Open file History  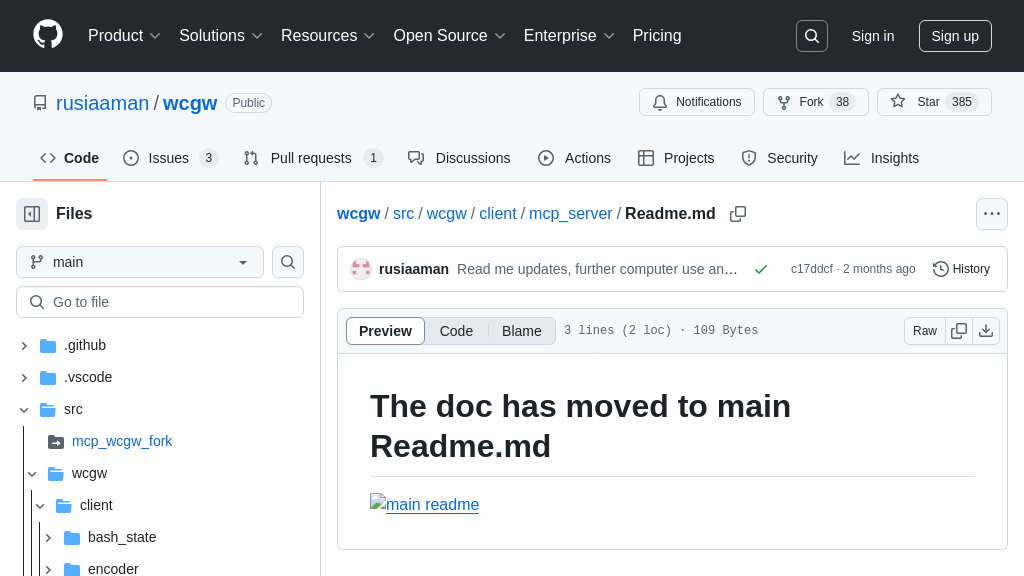point(961,269)
